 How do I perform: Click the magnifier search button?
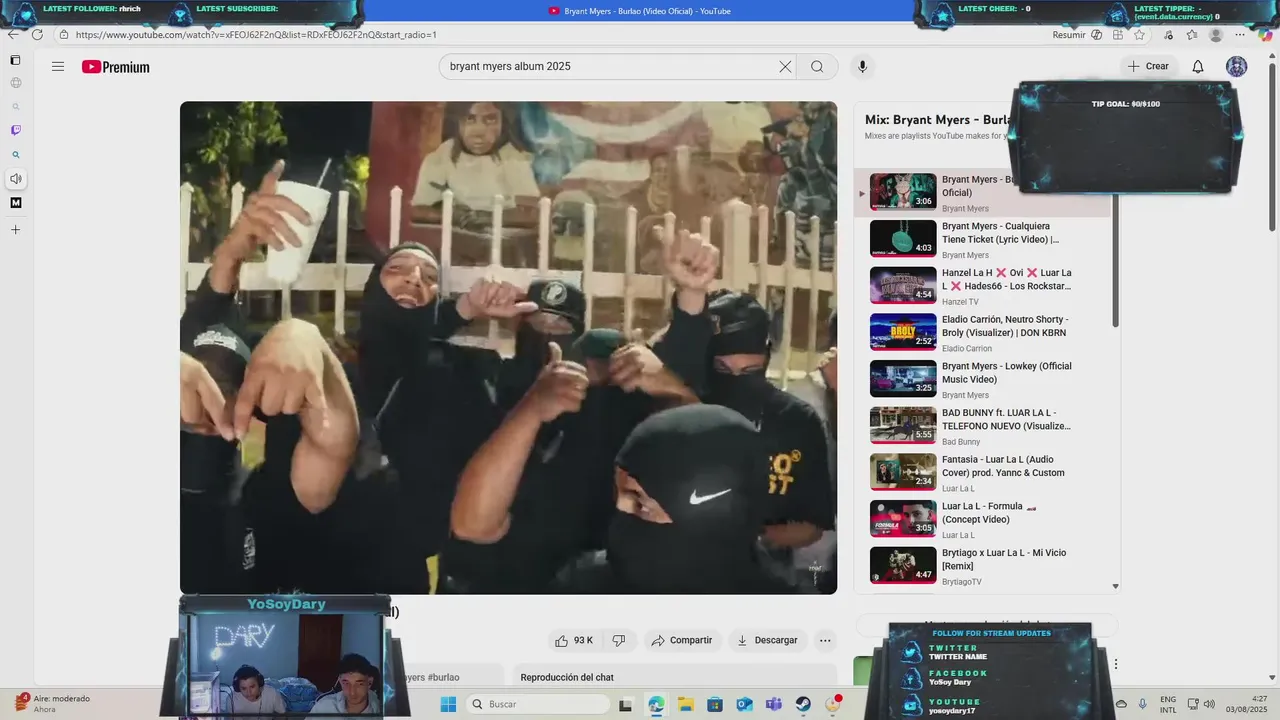click(x=817, y=67)
